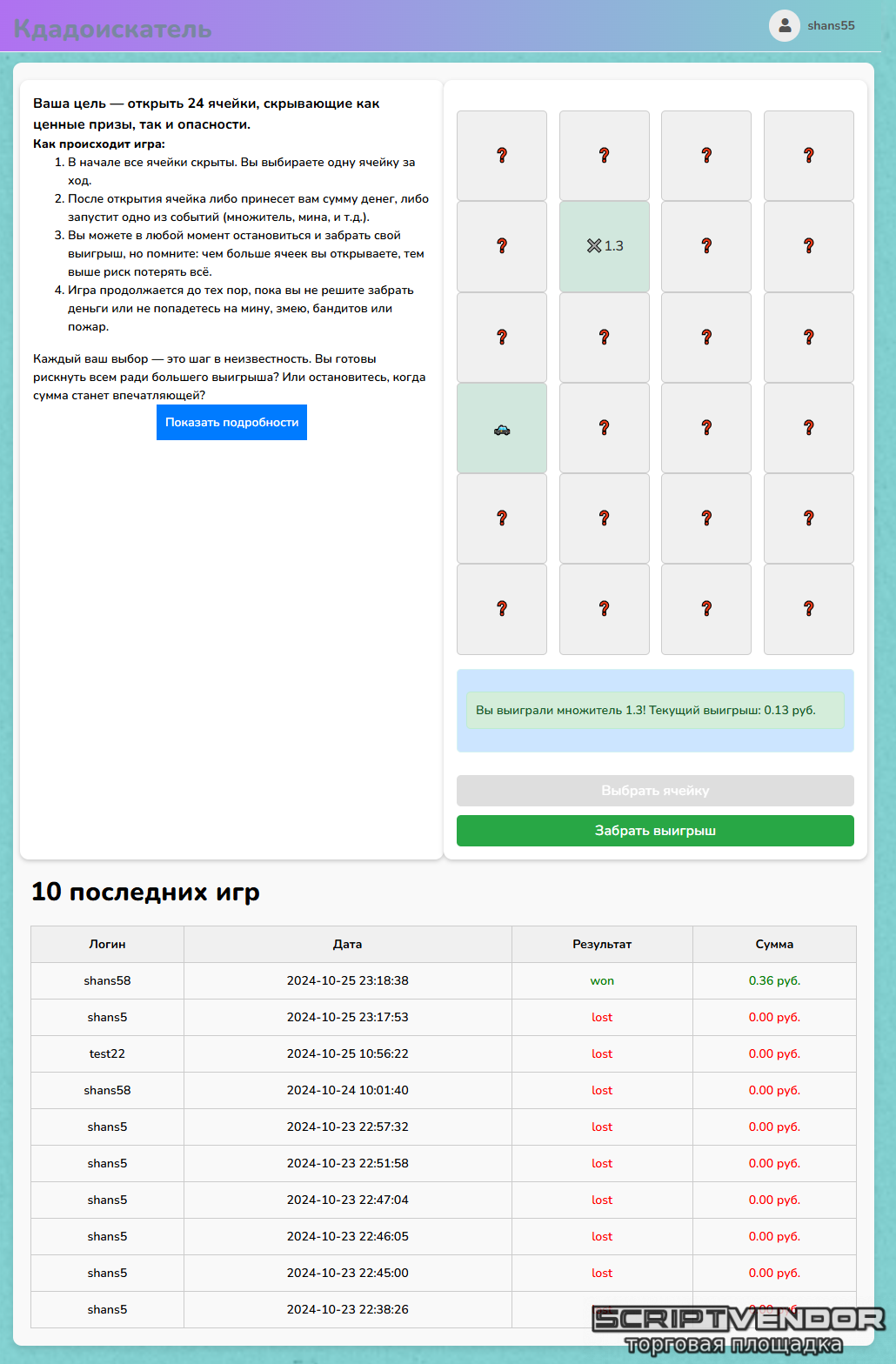Select login shans58 in the 23:18:38 row

tap(107, 980)
